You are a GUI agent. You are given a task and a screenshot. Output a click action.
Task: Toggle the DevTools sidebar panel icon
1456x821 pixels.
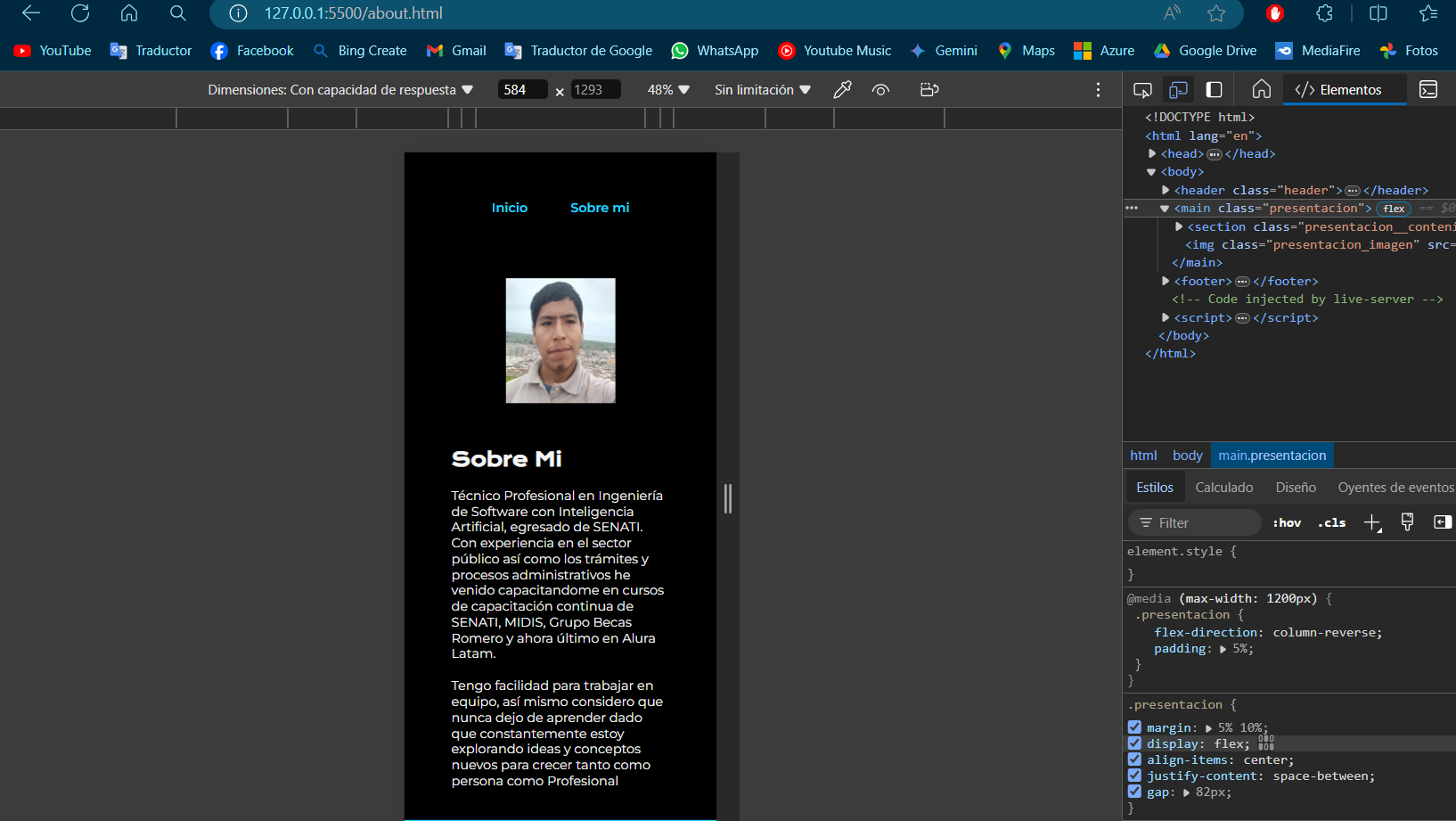(1214, 90)
